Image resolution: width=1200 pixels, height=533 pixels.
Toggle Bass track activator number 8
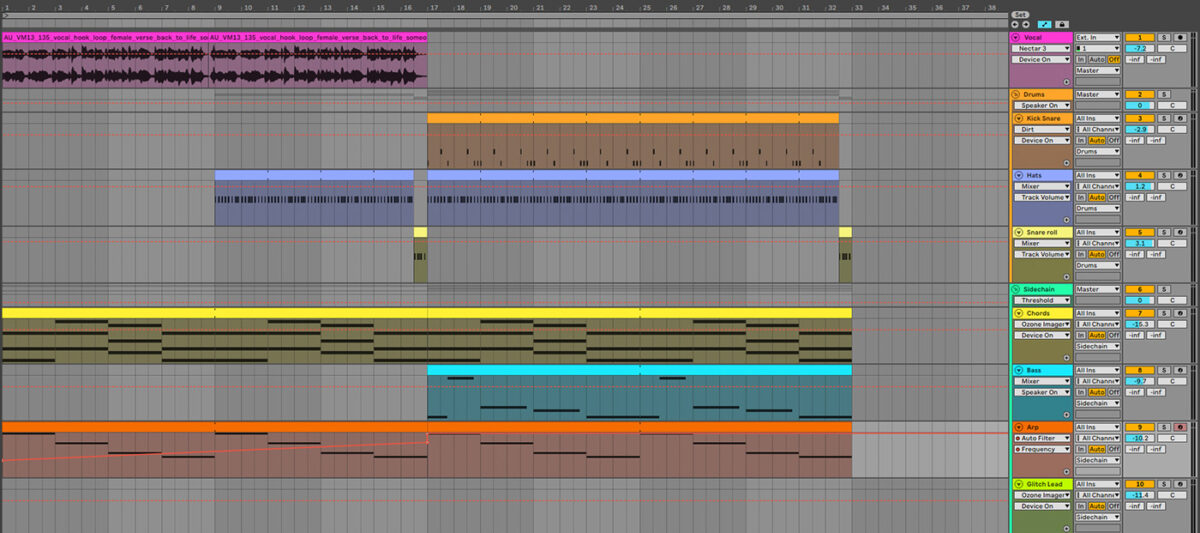coord(1139,370)
